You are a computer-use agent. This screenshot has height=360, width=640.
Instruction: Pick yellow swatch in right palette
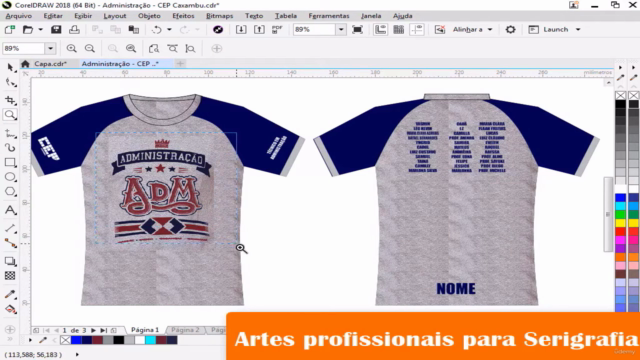[620, 223]
